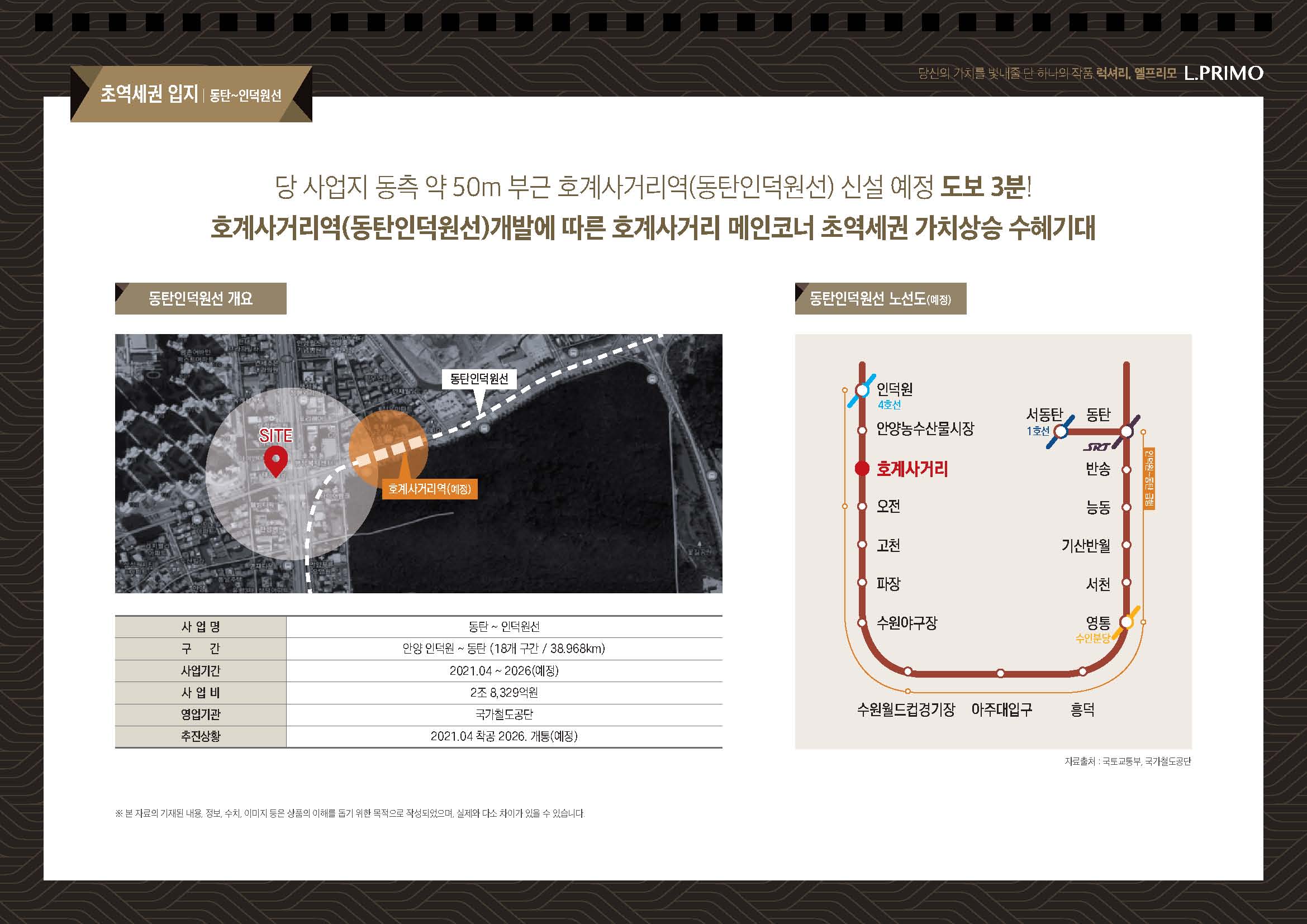The width and height of the screenshot is (1307, 924).
Task: Click the 4호선 line label under 인덕원
Action: (x=888, y=405)
